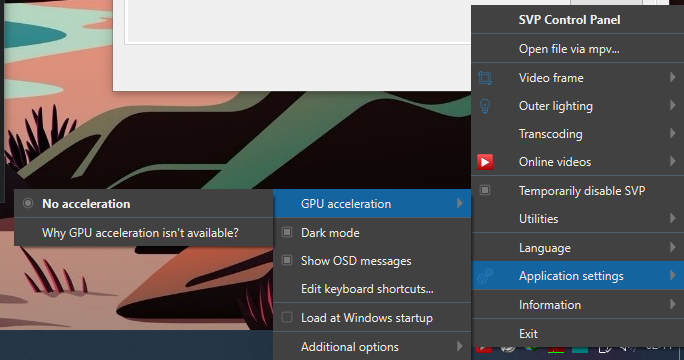Open the Transcoding menu item
Screen dimensions: 684x360
coord(578,134)
